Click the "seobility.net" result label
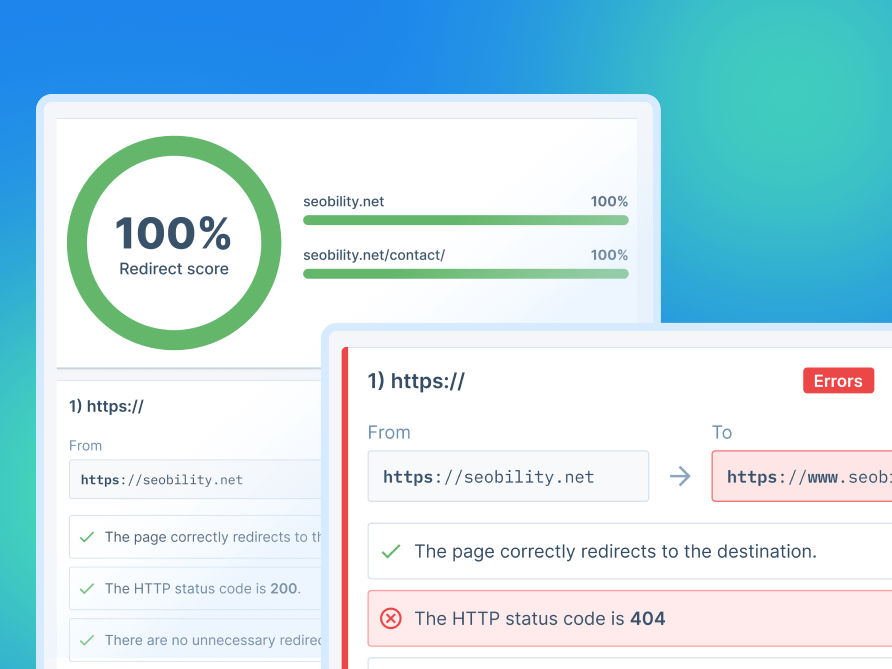This screenshot has width=892, height=669. [344, 201]
